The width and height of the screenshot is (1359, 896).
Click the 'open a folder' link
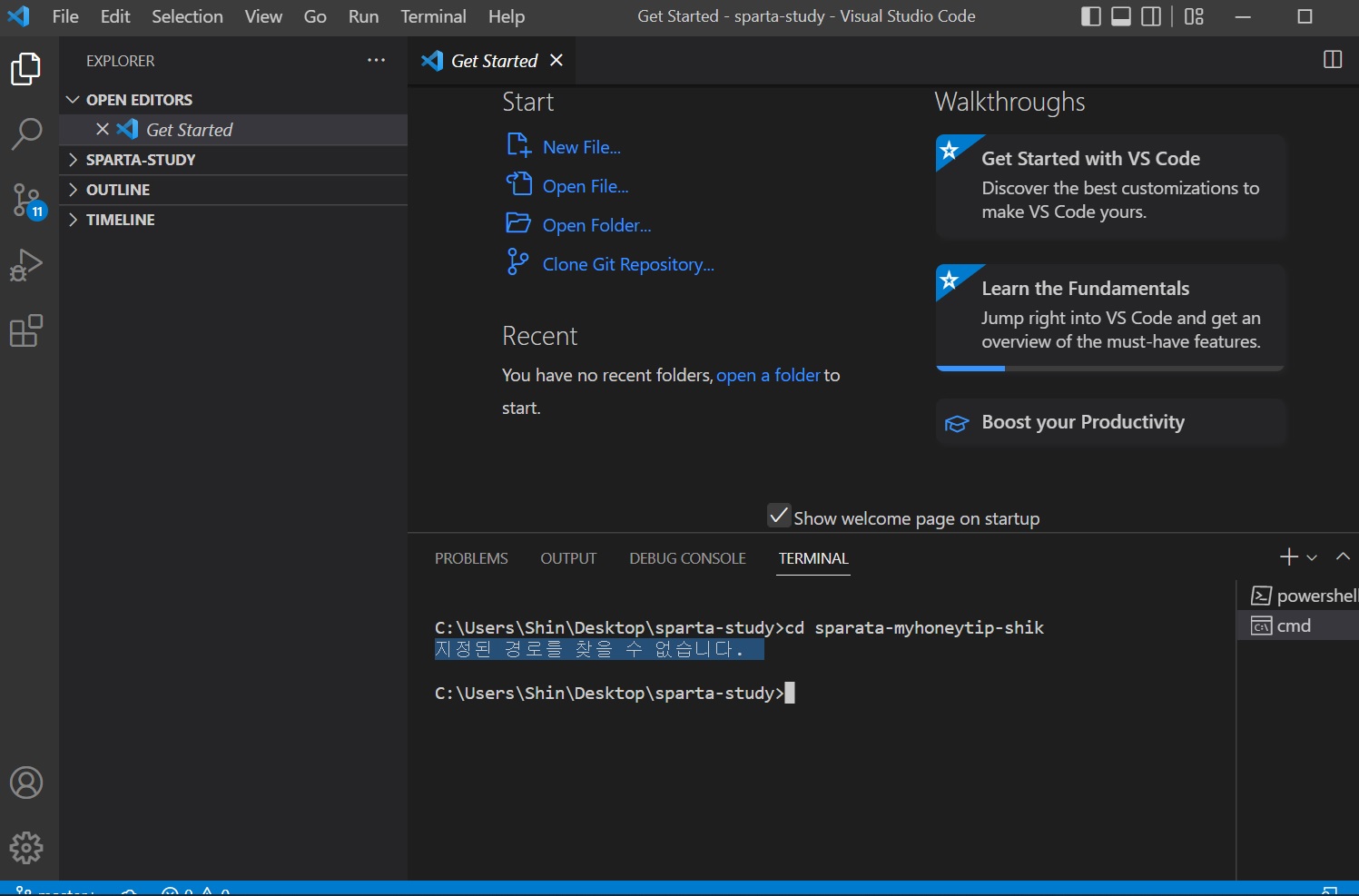768,375
